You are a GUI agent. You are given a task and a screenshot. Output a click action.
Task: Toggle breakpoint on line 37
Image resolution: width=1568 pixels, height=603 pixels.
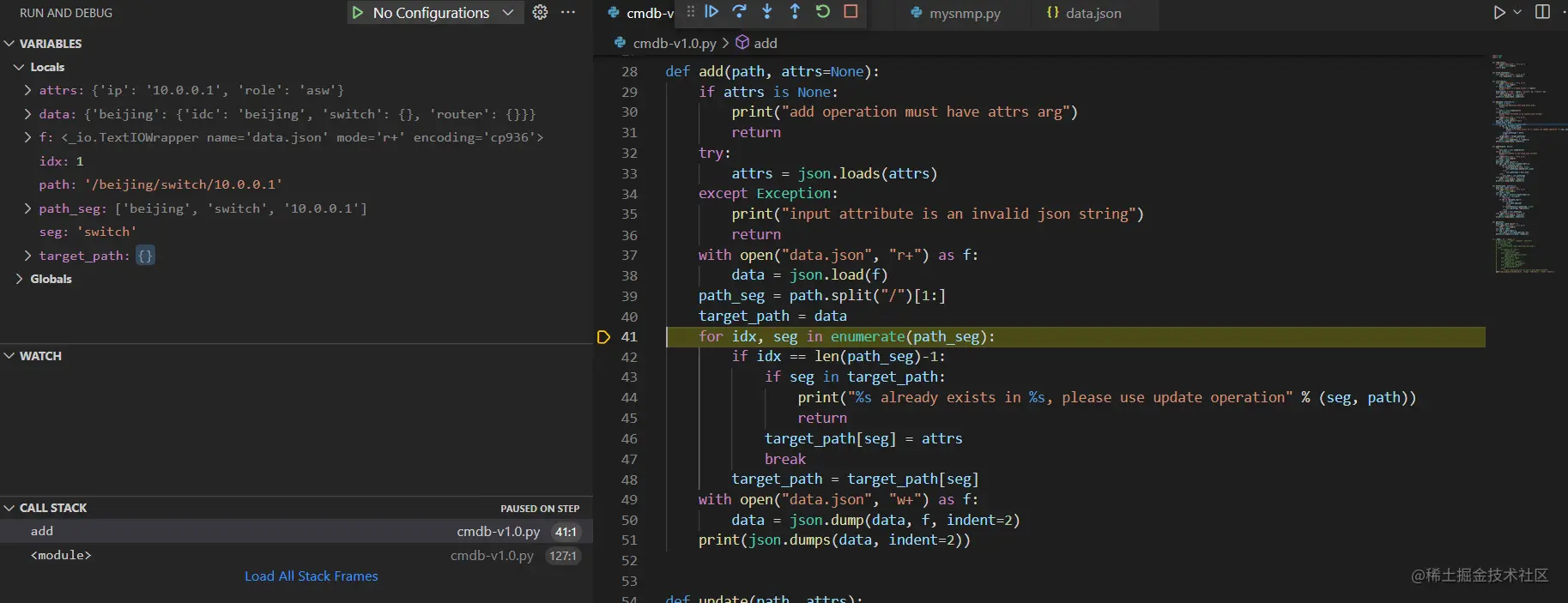(x=604, y=255)
